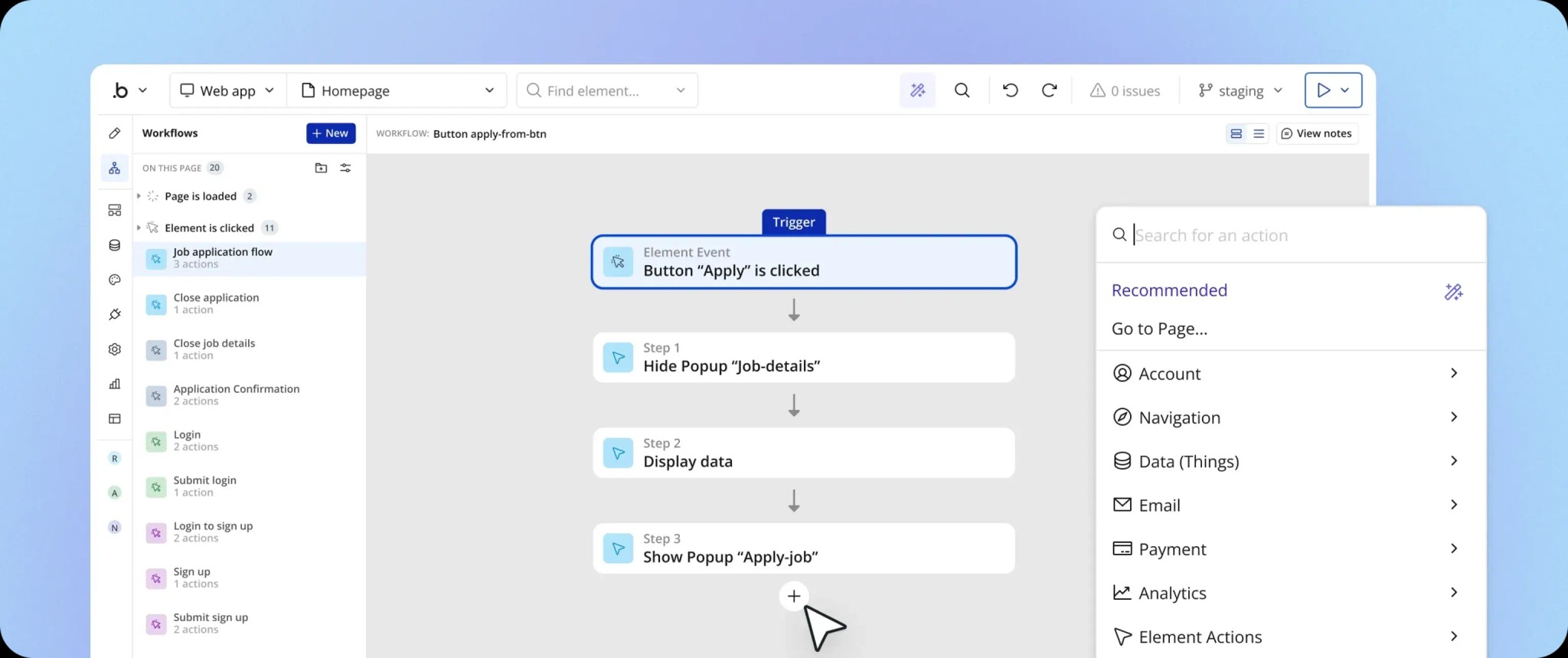Open the Settings gear icon in sidebar

point(115,349)
